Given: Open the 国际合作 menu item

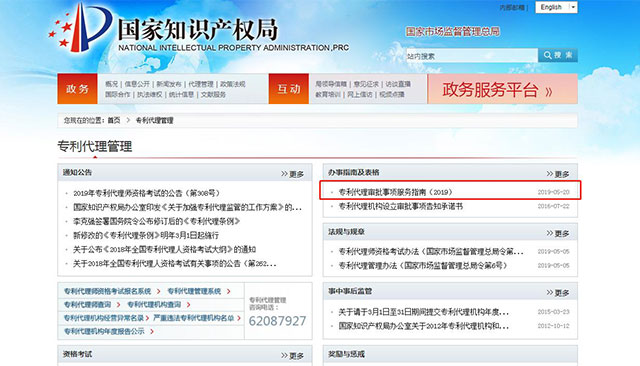Looking at the screenshot, I should coord(118,94).
